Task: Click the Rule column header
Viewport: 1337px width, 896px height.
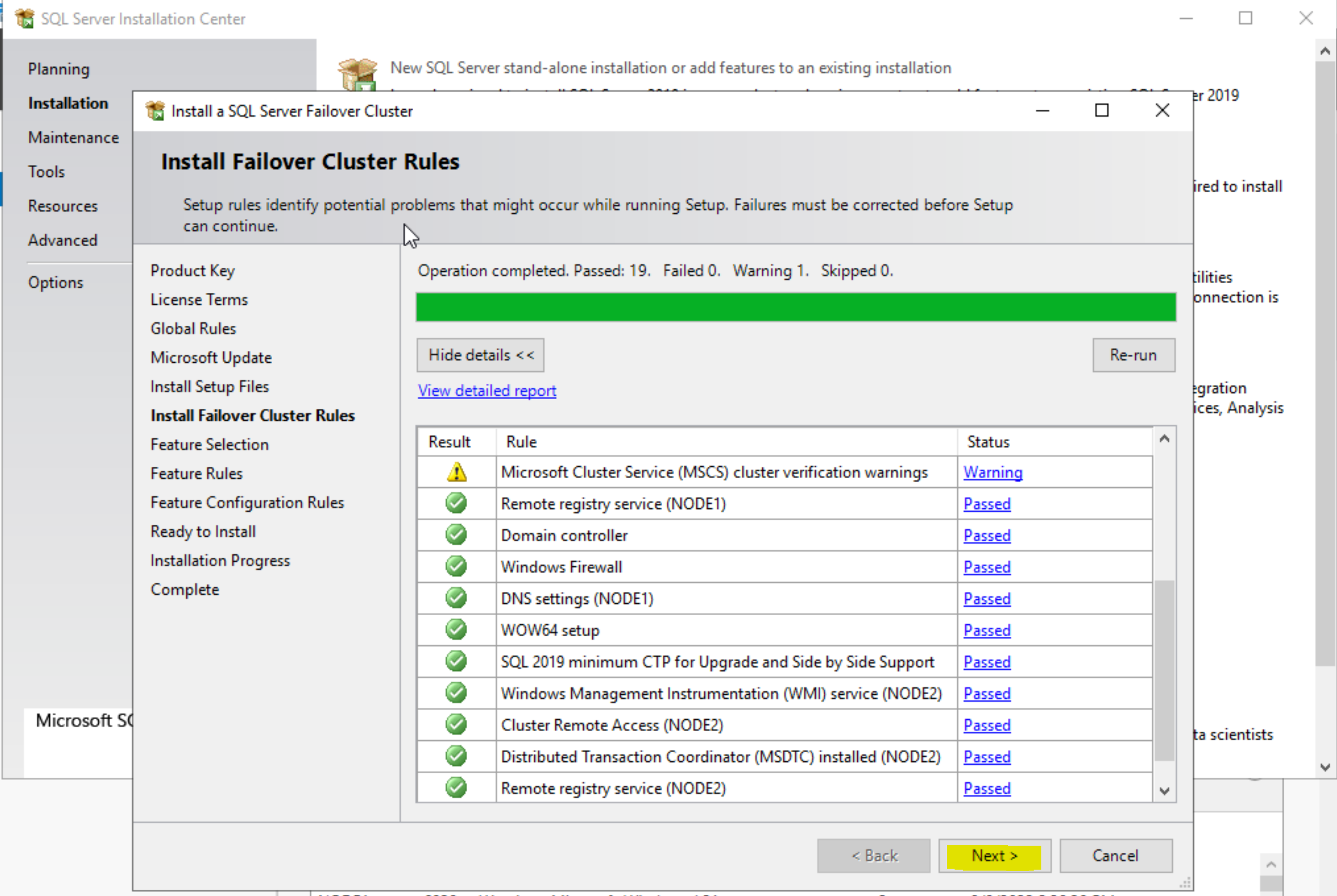Action: click(726, 442)
